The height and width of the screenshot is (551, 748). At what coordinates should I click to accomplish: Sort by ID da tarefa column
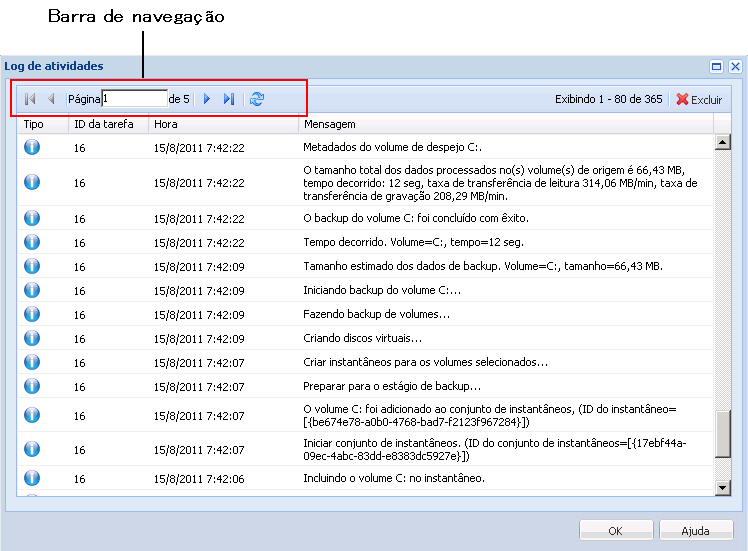pyautogui.click(x=100, y=125)
